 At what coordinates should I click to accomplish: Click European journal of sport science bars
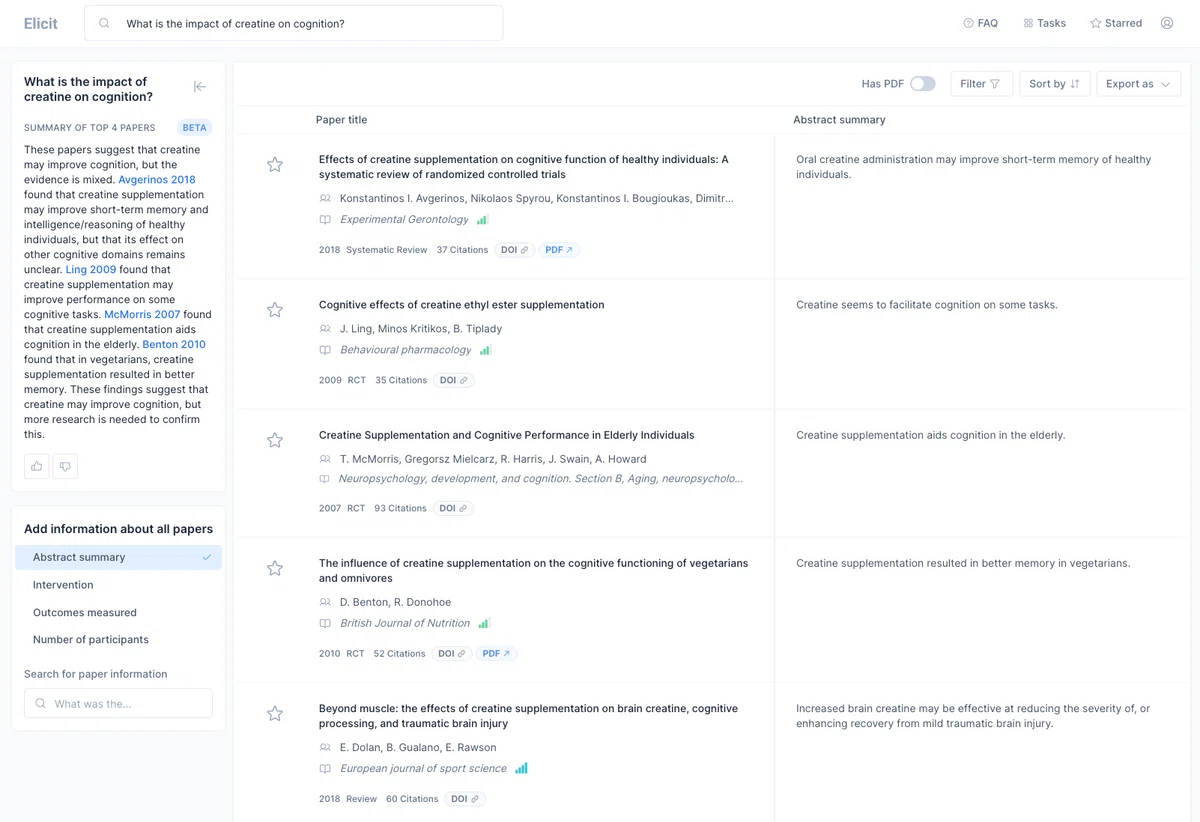click(x=521, y=768)
